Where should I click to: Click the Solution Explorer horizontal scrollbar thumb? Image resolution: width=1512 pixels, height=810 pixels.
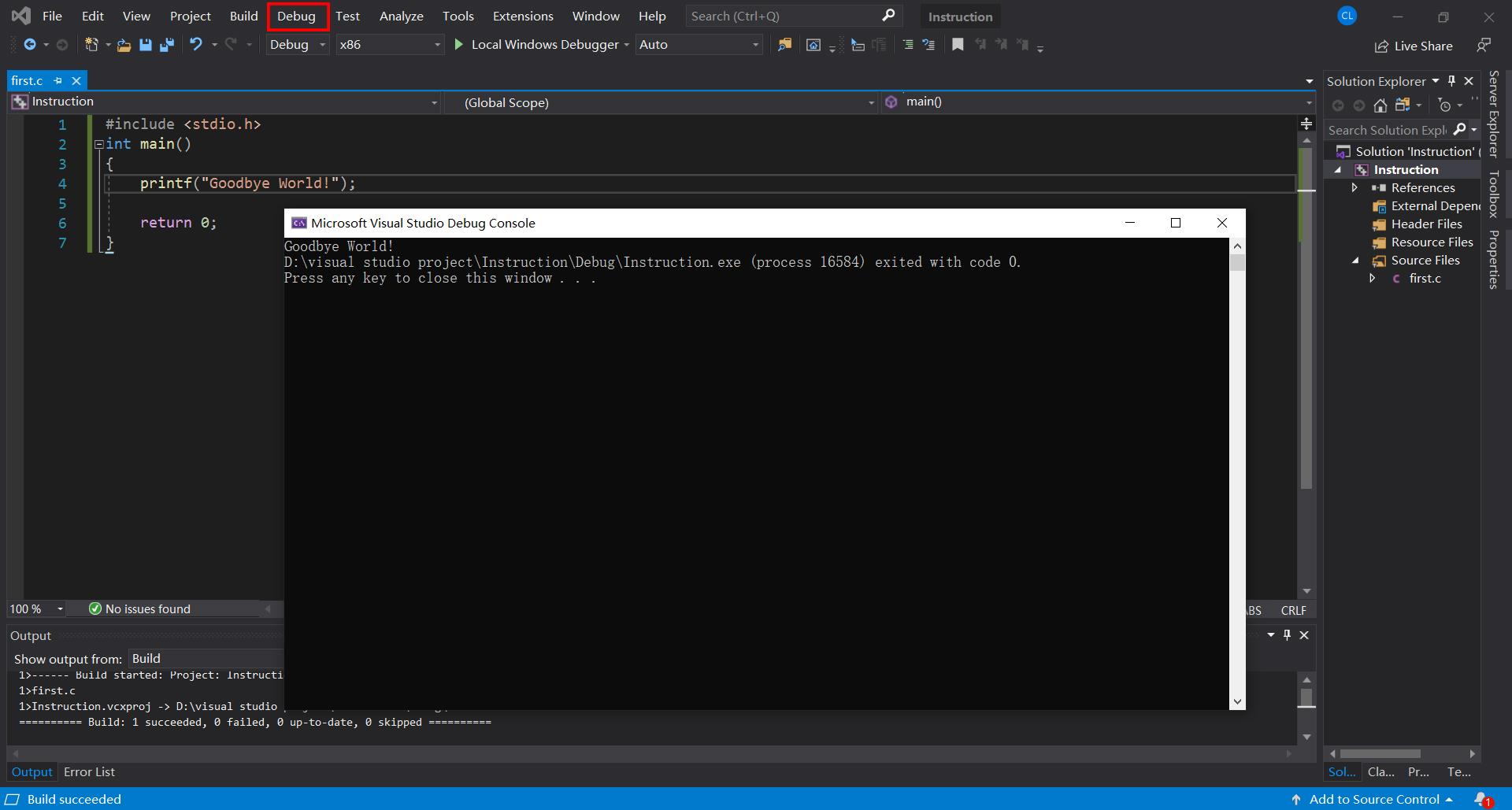(x=1381, y=754)
